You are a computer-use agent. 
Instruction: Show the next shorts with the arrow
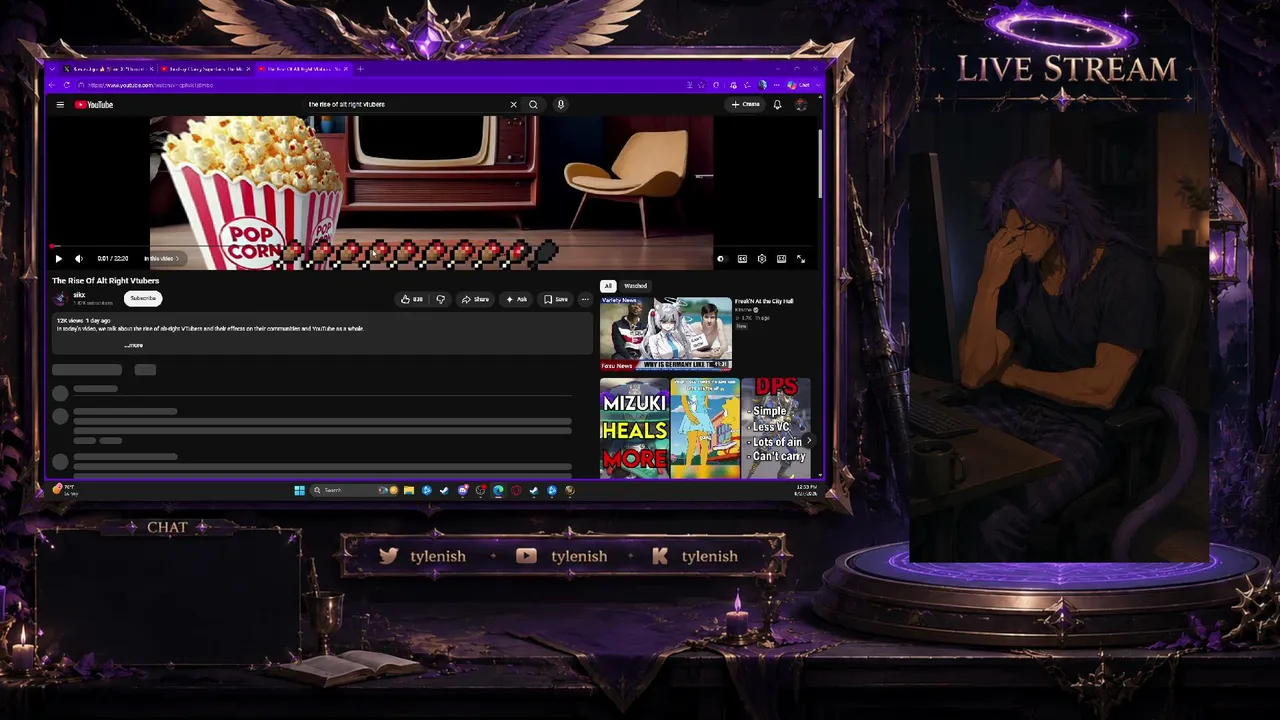(808, 441)
